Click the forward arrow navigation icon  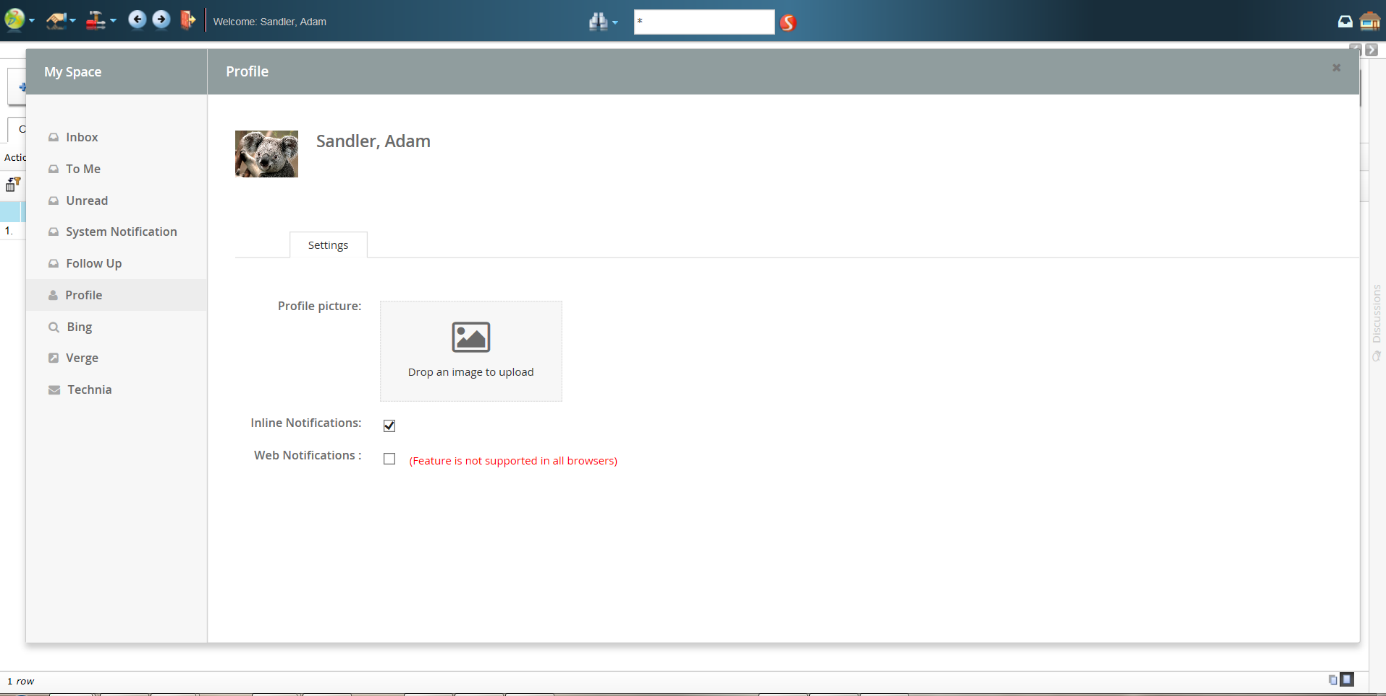click(161, 20)
